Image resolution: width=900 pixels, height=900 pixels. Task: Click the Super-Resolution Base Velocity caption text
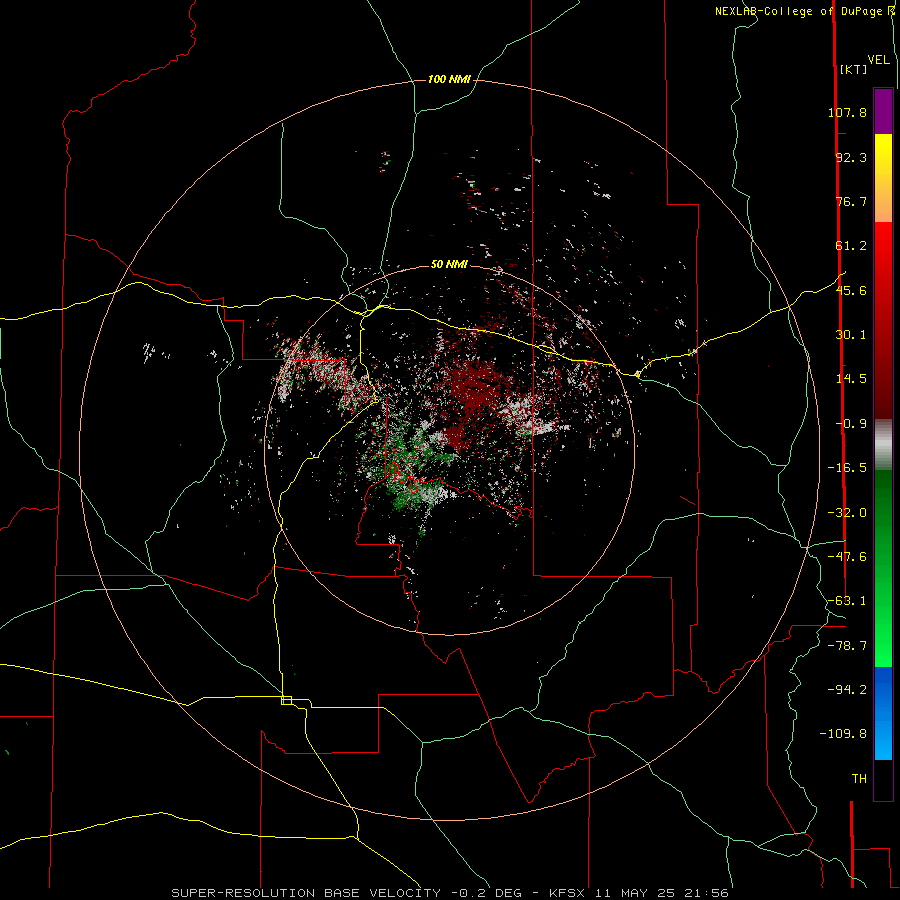pos(450,893)
